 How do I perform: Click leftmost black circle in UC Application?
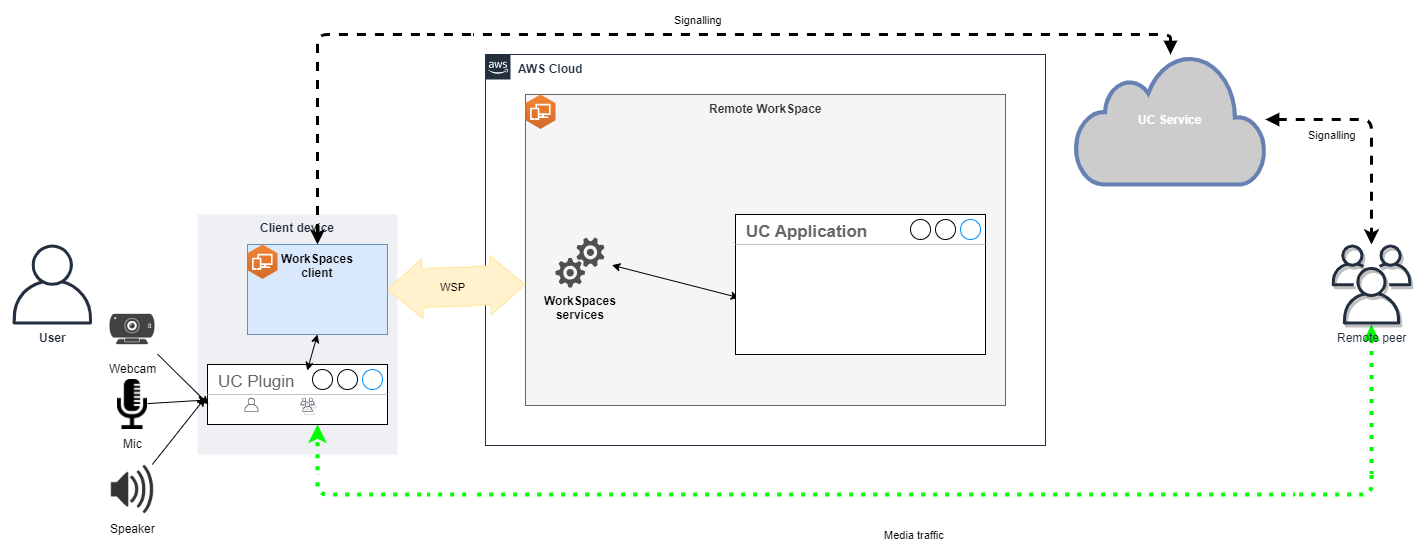tap(920, 231)
